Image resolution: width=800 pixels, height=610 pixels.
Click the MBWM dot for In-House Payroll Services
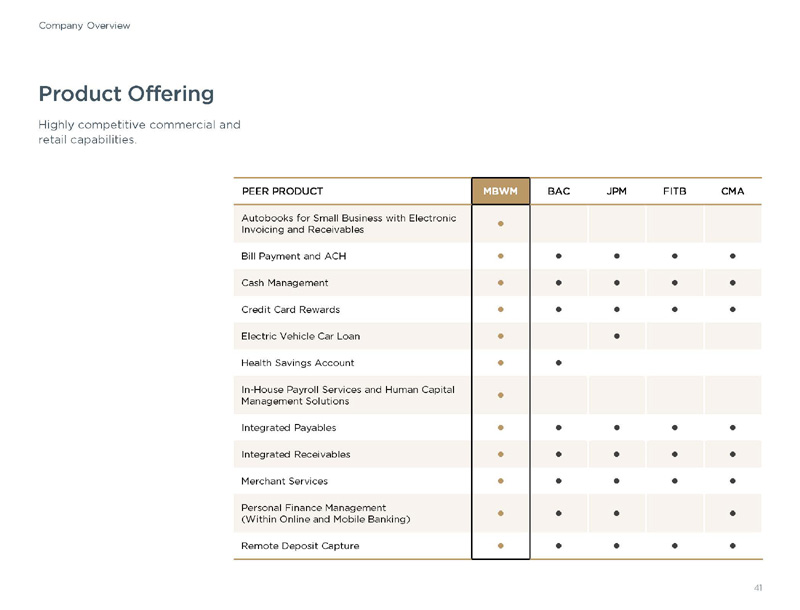(x=500, y=395)
